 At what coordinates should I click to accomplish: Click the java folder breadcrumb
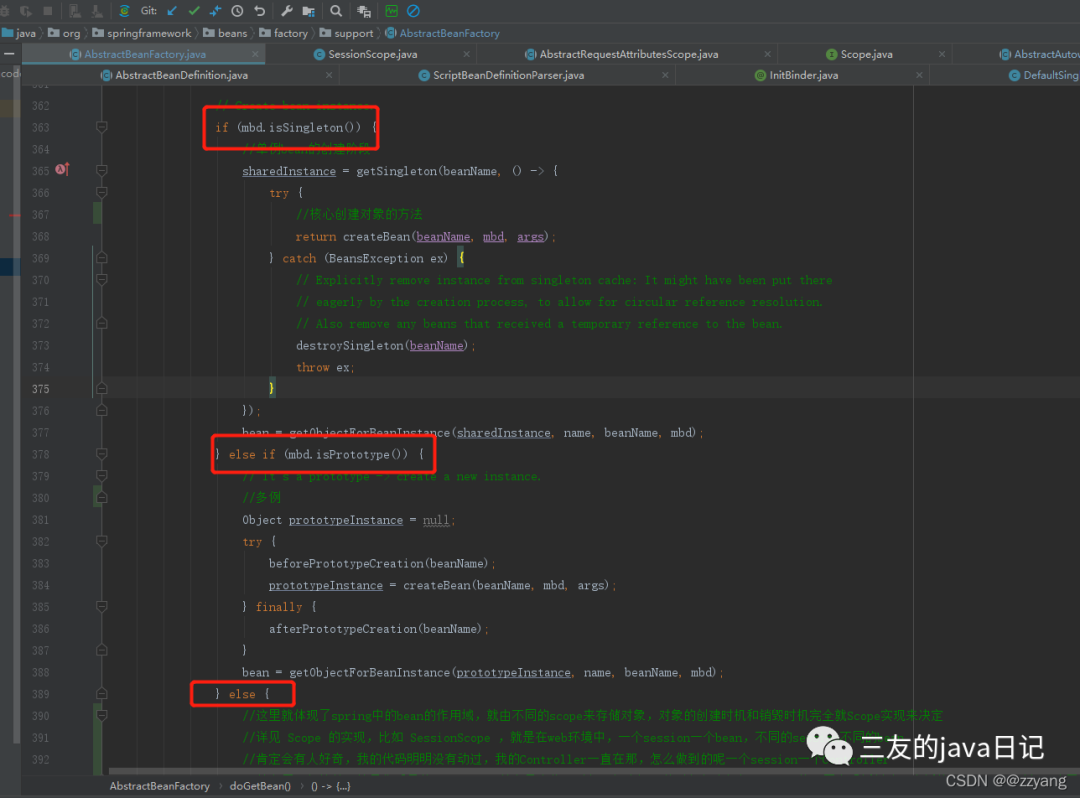click(x=19, y=33)
